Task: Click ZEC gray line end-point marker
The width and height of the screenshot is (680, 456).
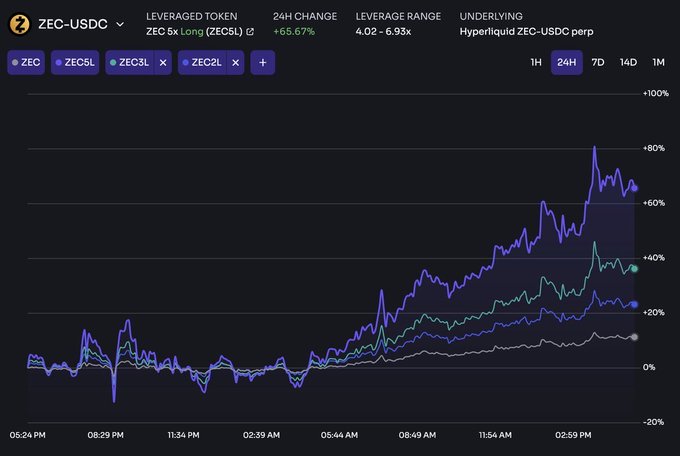Action: [634, 337]
